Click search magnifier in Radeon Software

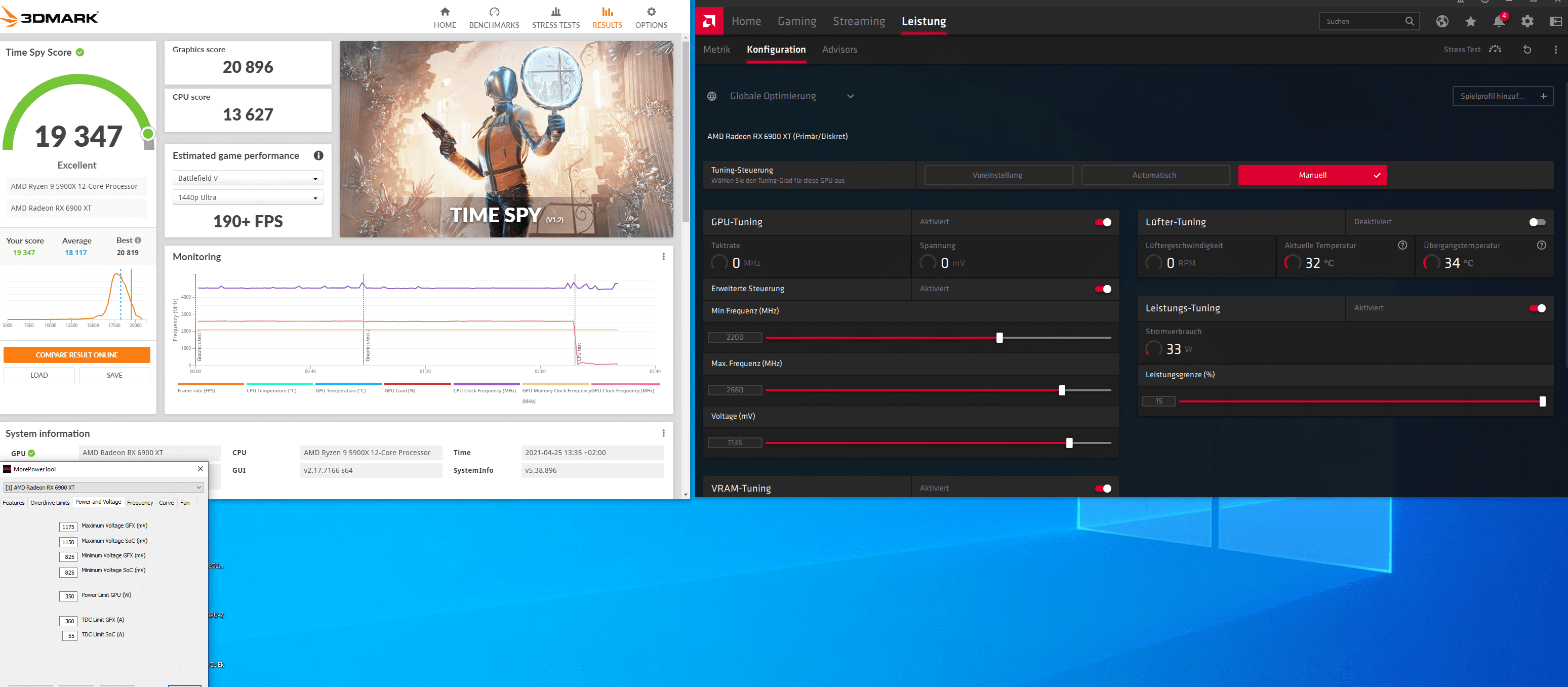coord(1410,21)
